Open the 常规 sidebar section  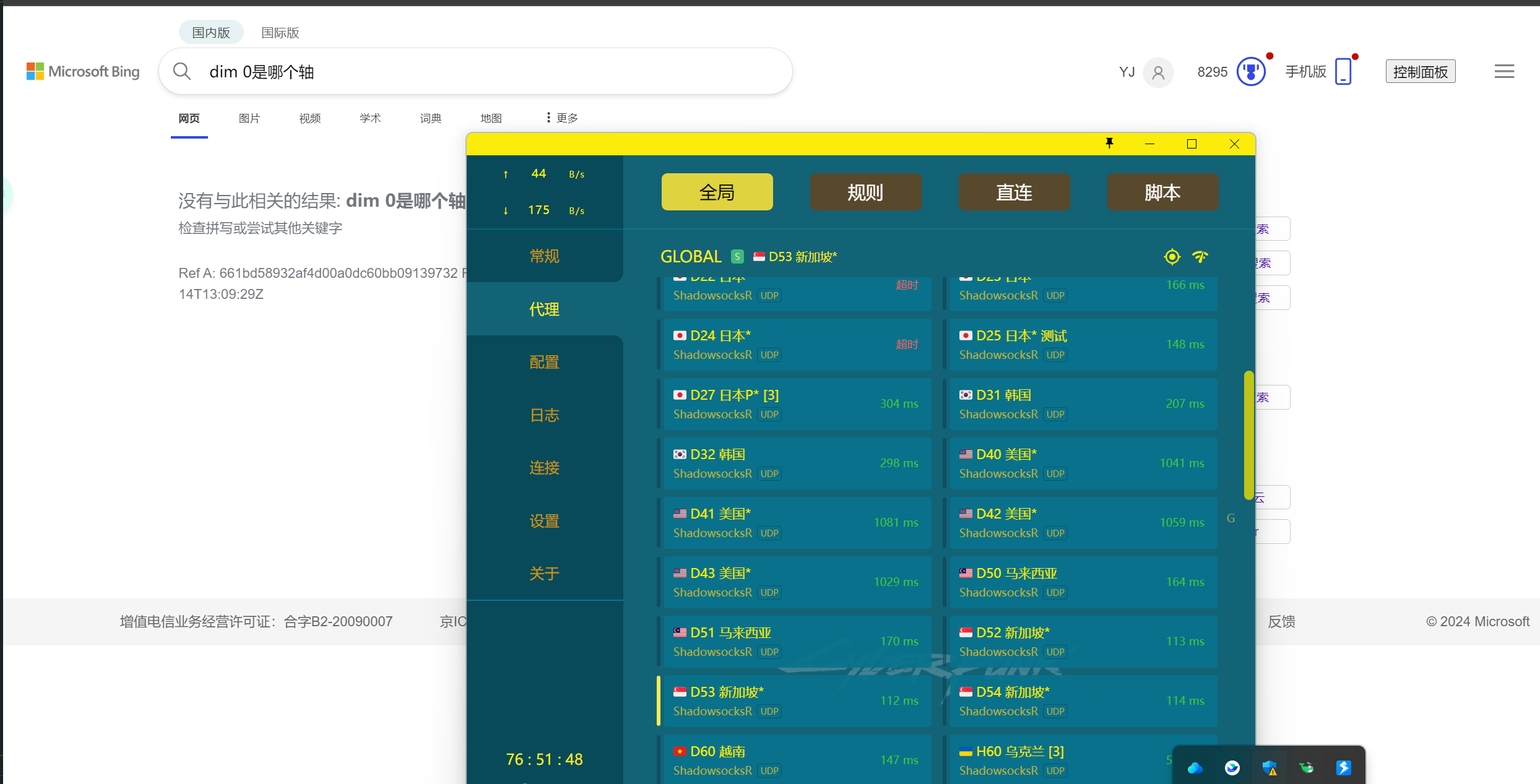544,256
